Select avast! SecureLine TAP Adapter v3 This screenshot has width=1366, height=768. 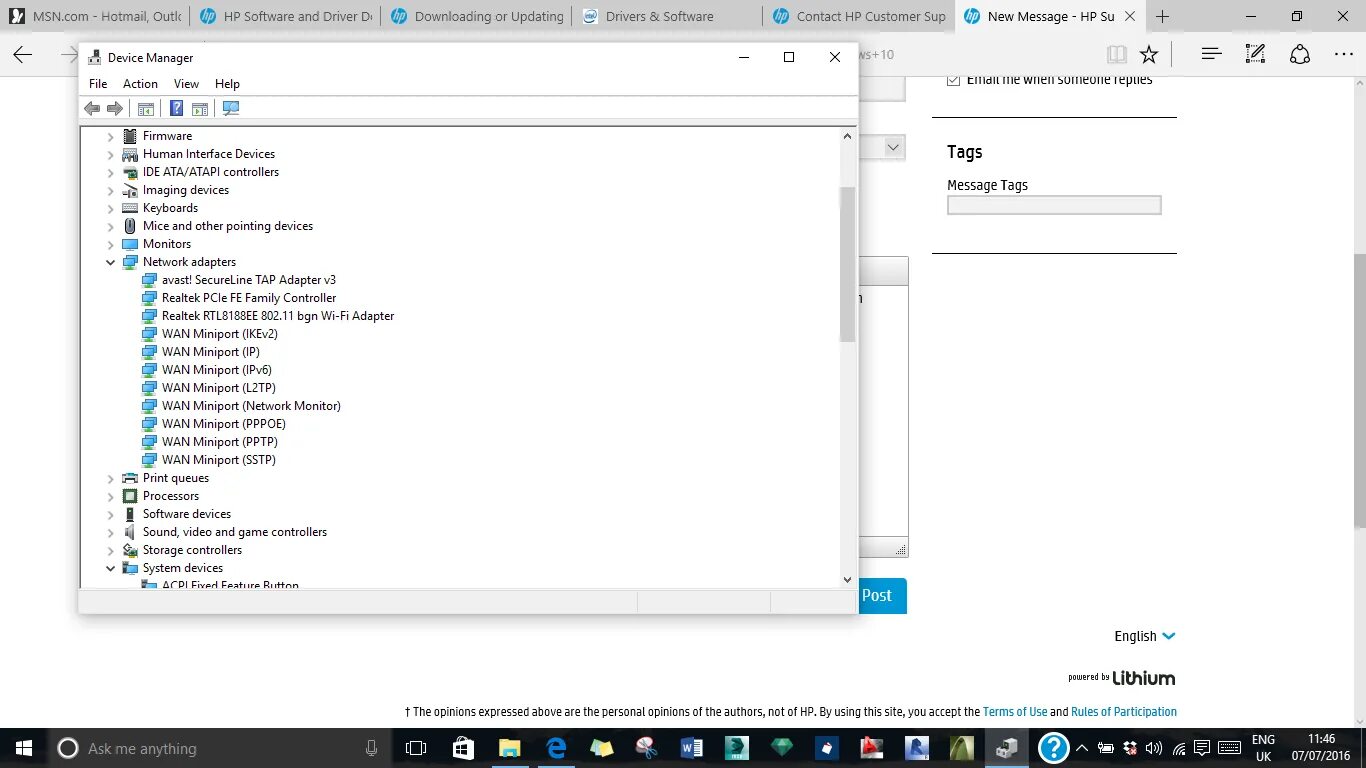click(x=249, y=280)
